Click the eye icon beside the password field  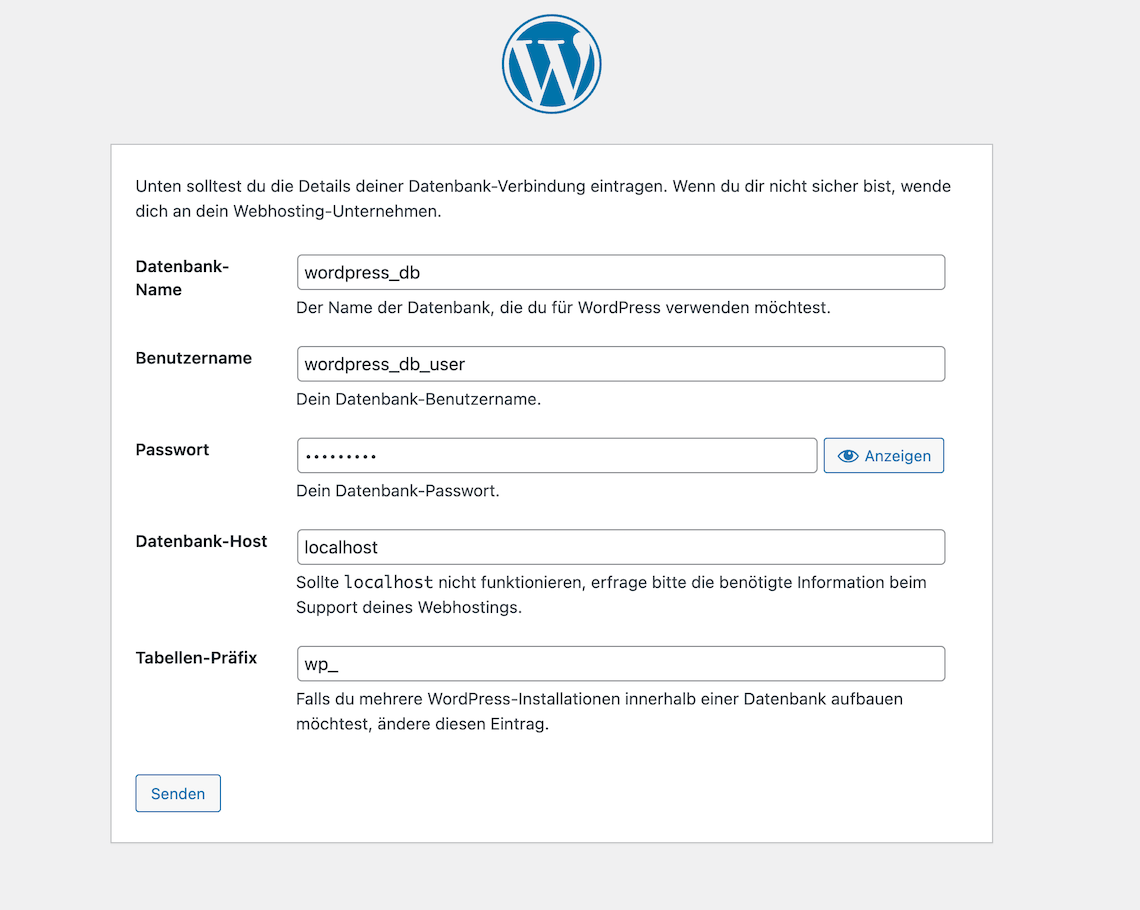(848, 456)
